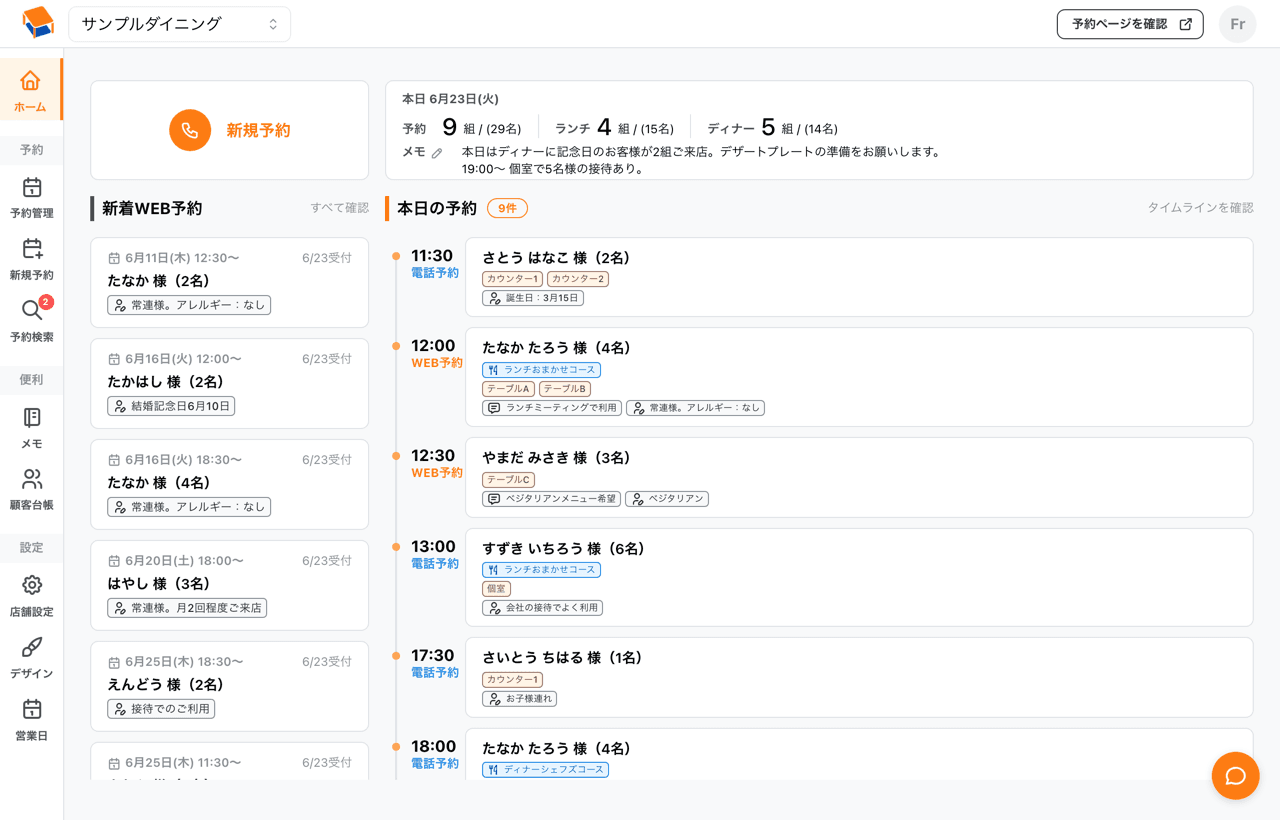Start a 新規予約 with phone button
The width and height of the screenshot is (1280, 820).
tap(229, 130)
